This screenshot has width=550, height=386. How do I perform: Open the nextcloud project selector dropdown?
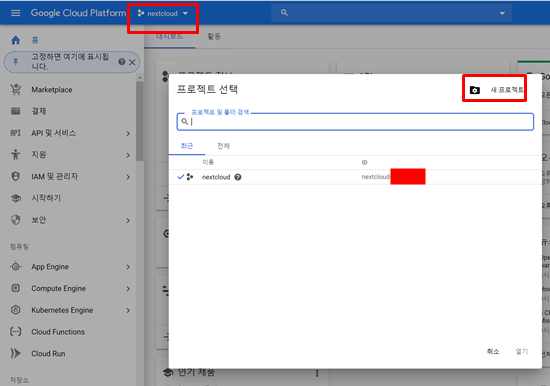point(163,13)
